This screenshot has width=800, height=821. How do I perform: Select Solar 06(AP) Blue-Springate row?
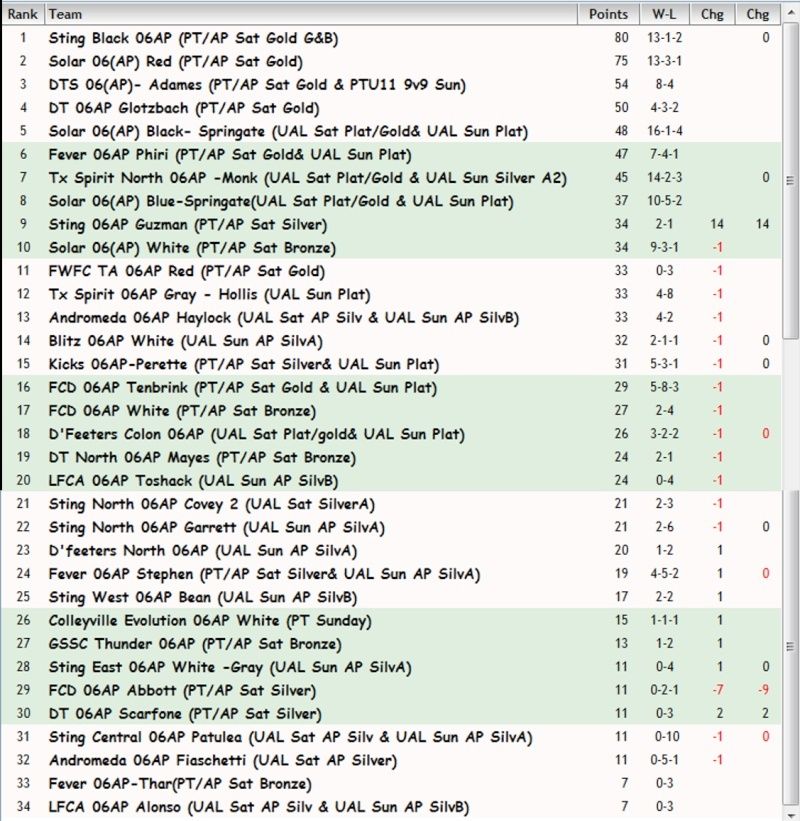(392, 201)
